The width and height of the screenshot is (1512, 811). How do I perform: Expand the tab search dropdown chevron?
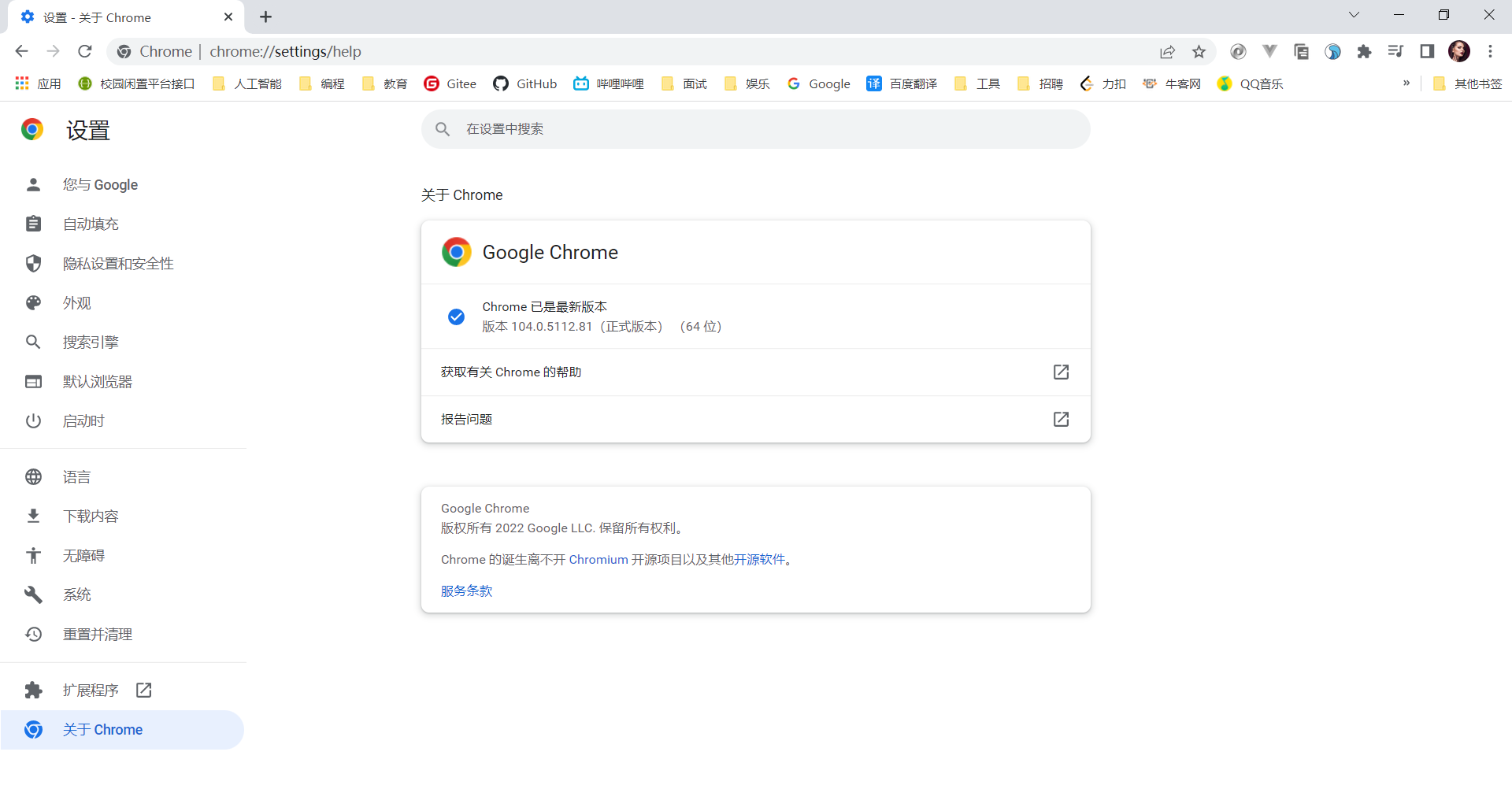(x=1354, y=15)
